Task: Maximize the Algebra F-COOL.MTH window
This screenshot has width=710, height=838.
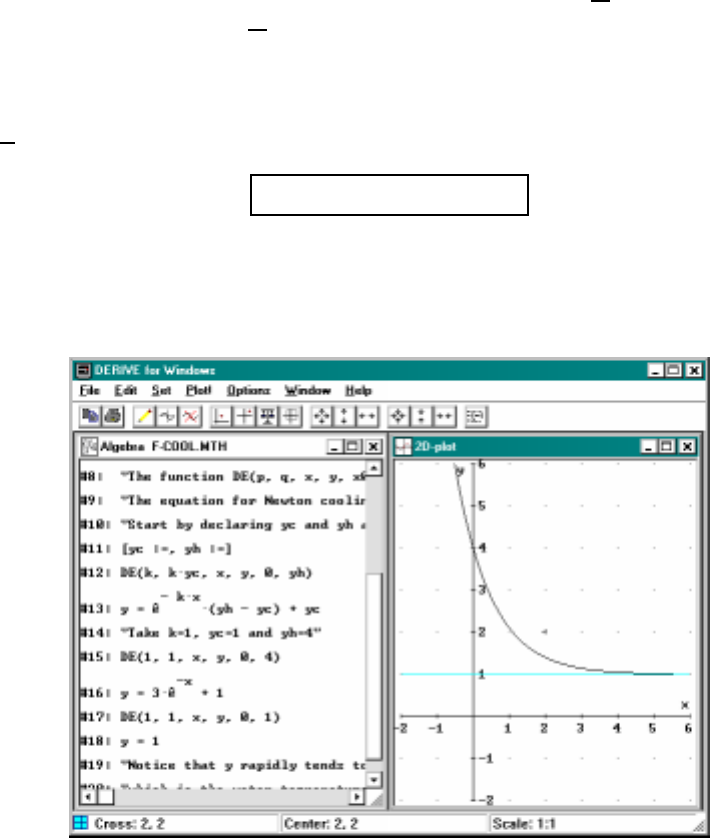Action: 353,446
